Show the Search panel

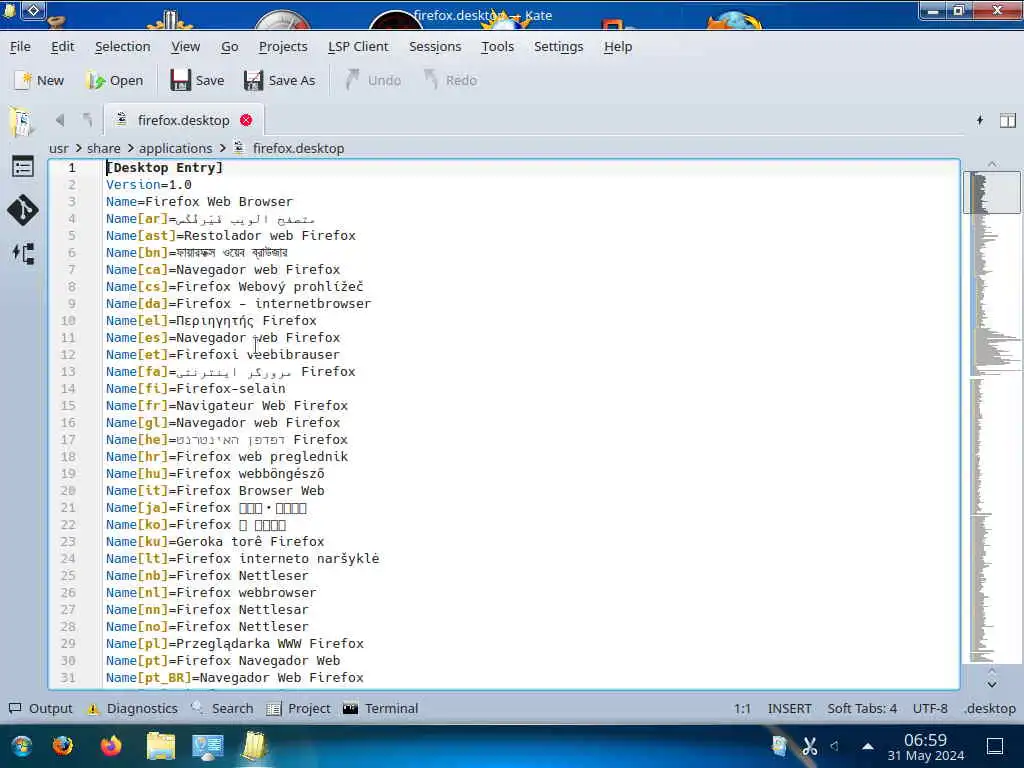pos(222,709)
